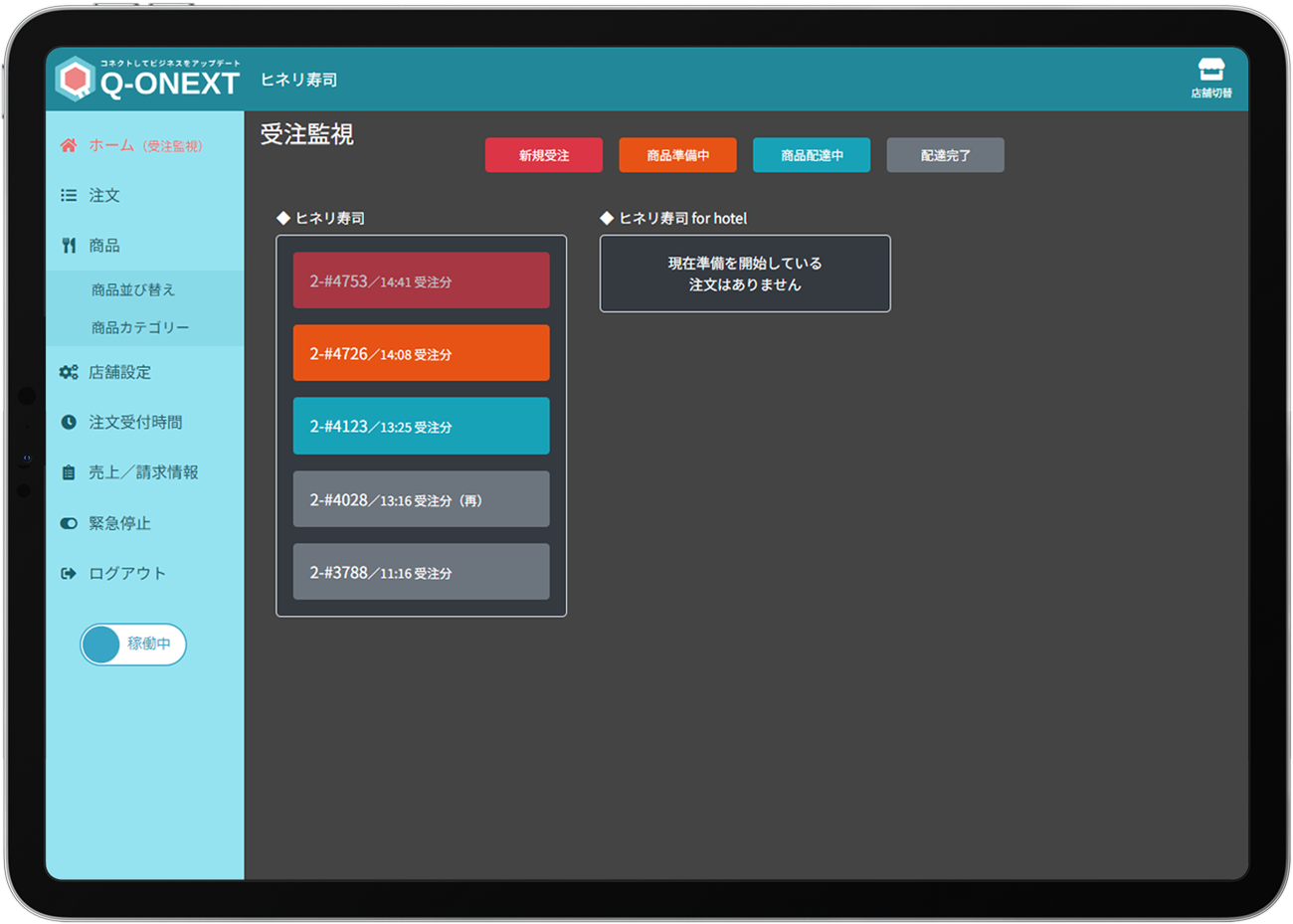The width and height of the screenshot is (1293, 924).
Task: Click the gears icon for 店舗設定
Action: [68, 372]
